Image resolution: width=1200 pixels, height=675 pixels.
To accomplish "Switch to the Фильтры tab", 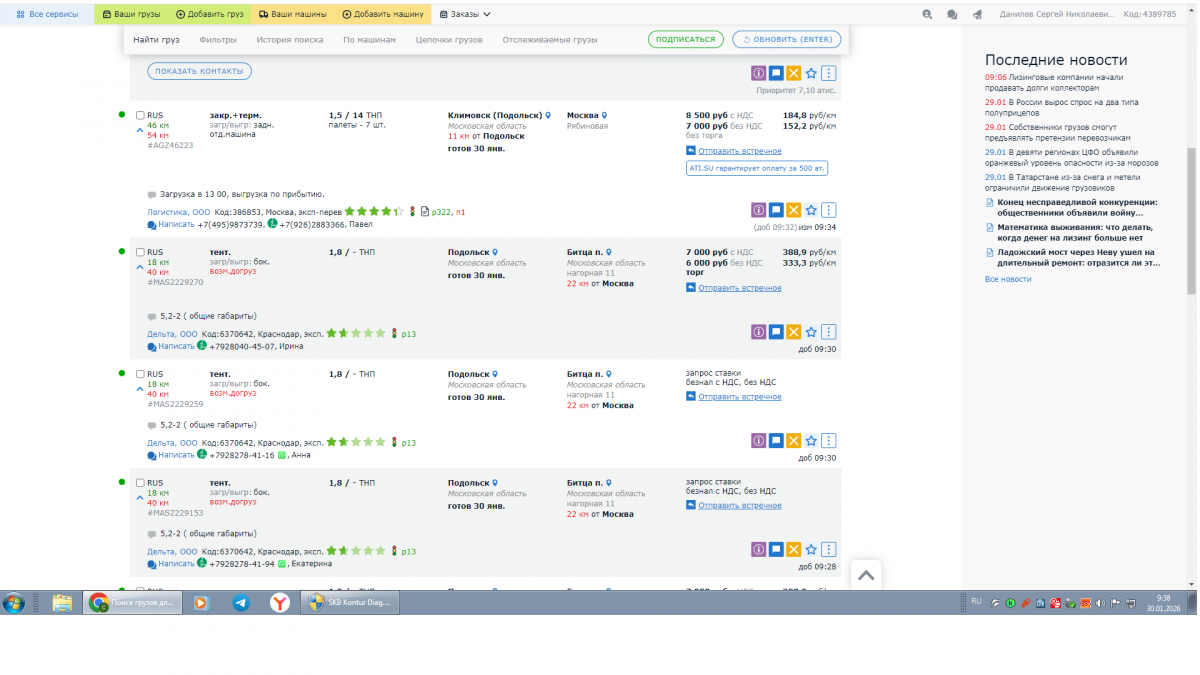I will coord(218,40).
